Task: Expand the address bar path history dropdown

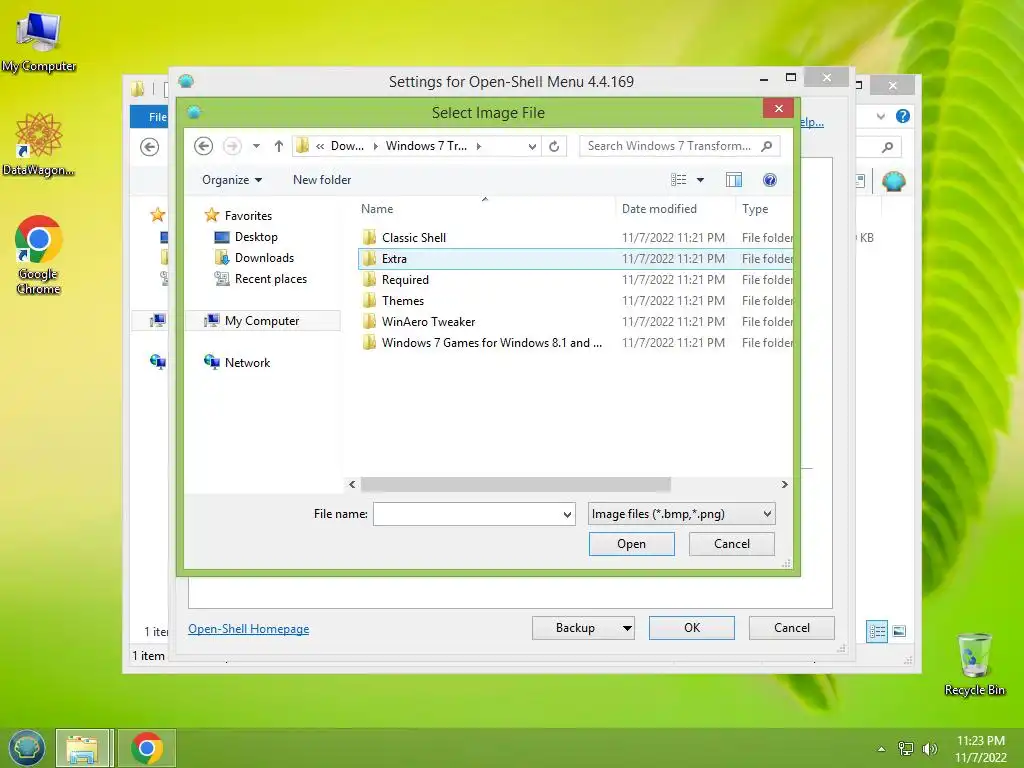Action: [532, 146]
